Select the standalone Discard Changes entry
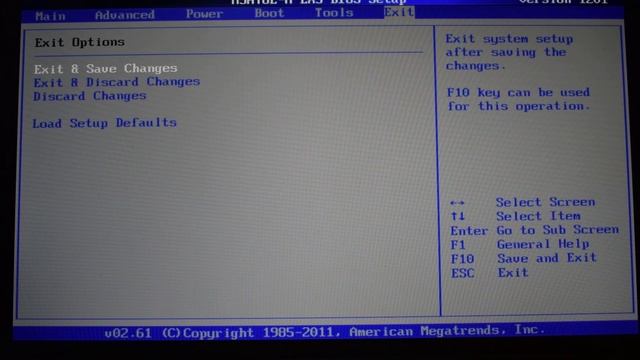Image resolution: width=640 pixels, height=360 pixels. tap(90, 96)
